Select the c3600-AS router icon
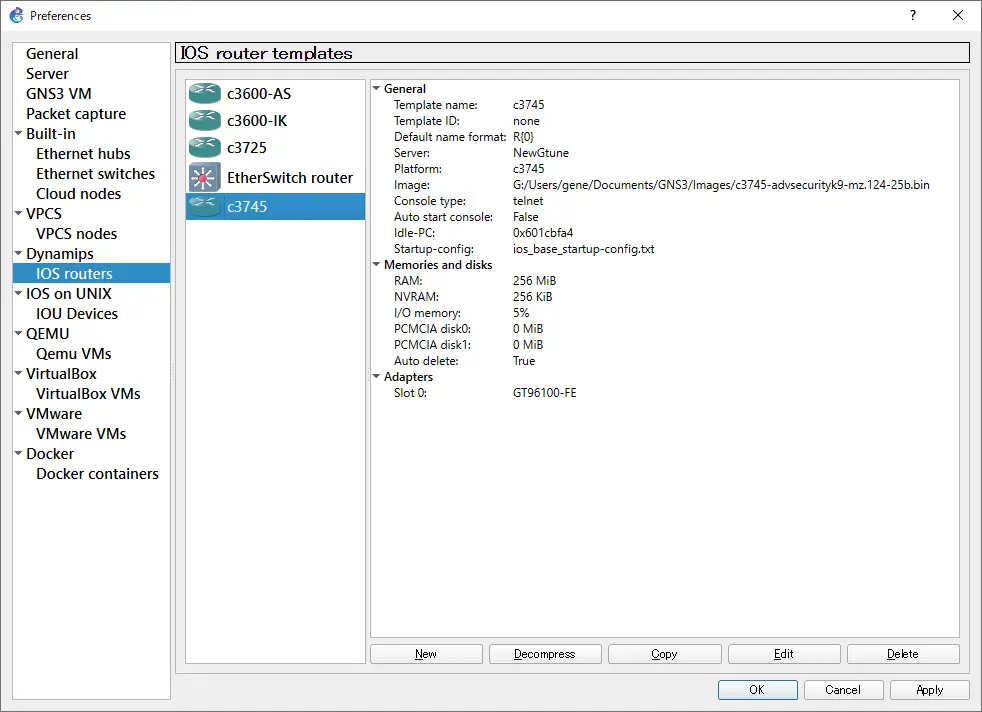 tap(205, 93)
